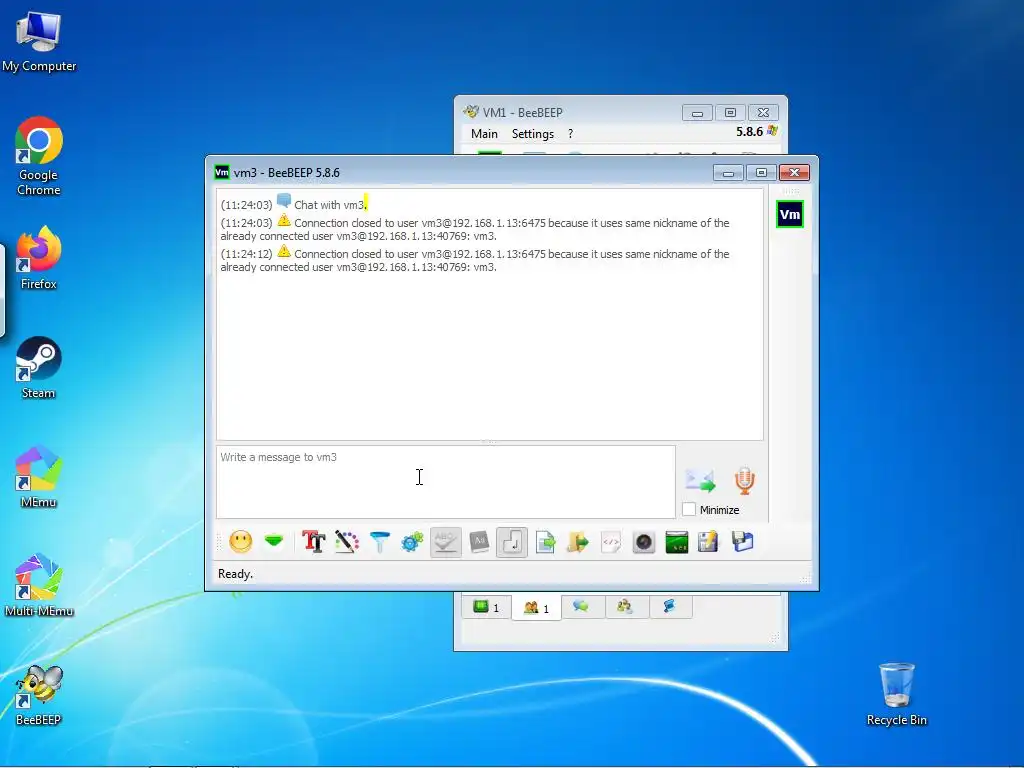The image size is (1024, 768).
Task: Click the blue floppy save chat icon
Action: [743, 542]
